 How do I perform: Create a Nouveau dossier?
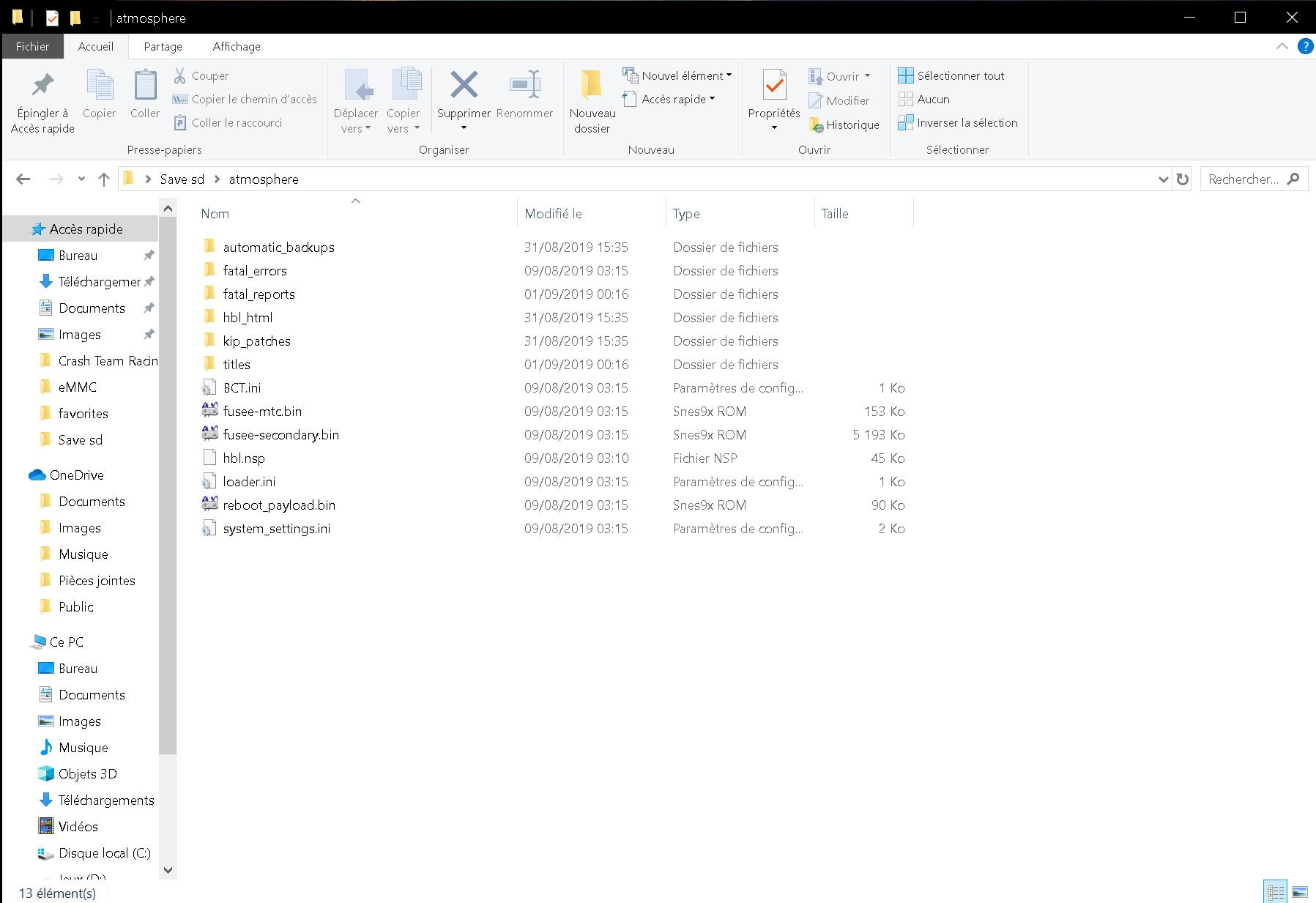point(592,102)
